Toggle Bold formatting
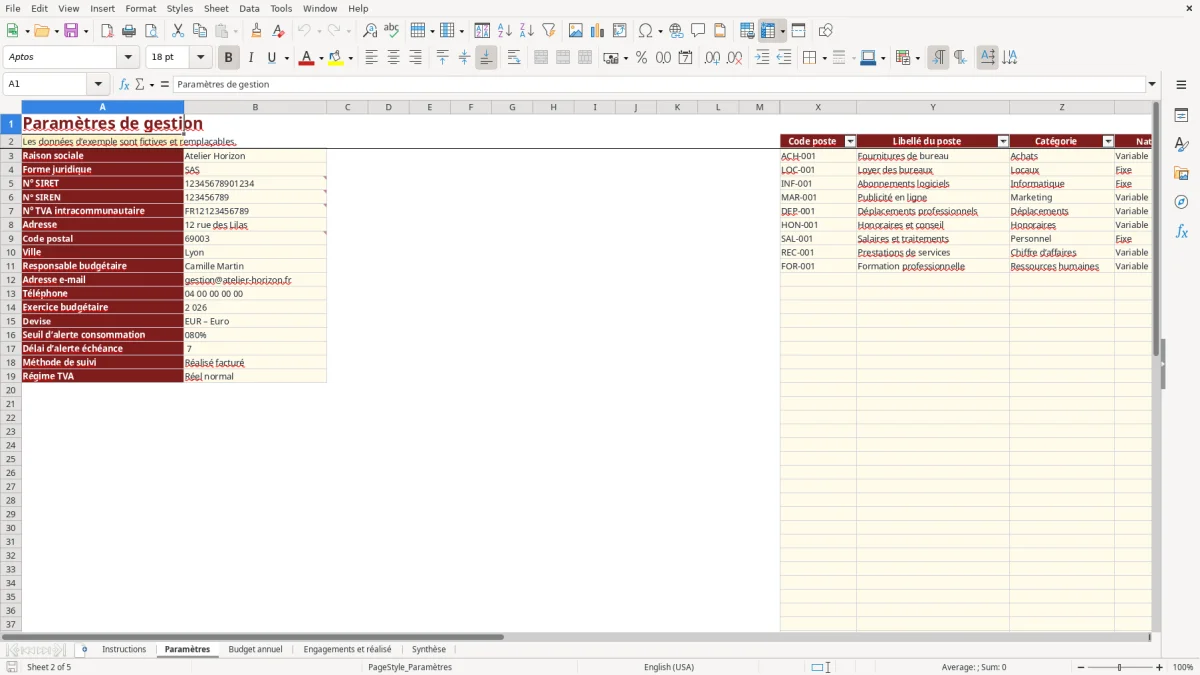 tap(229, 58)
